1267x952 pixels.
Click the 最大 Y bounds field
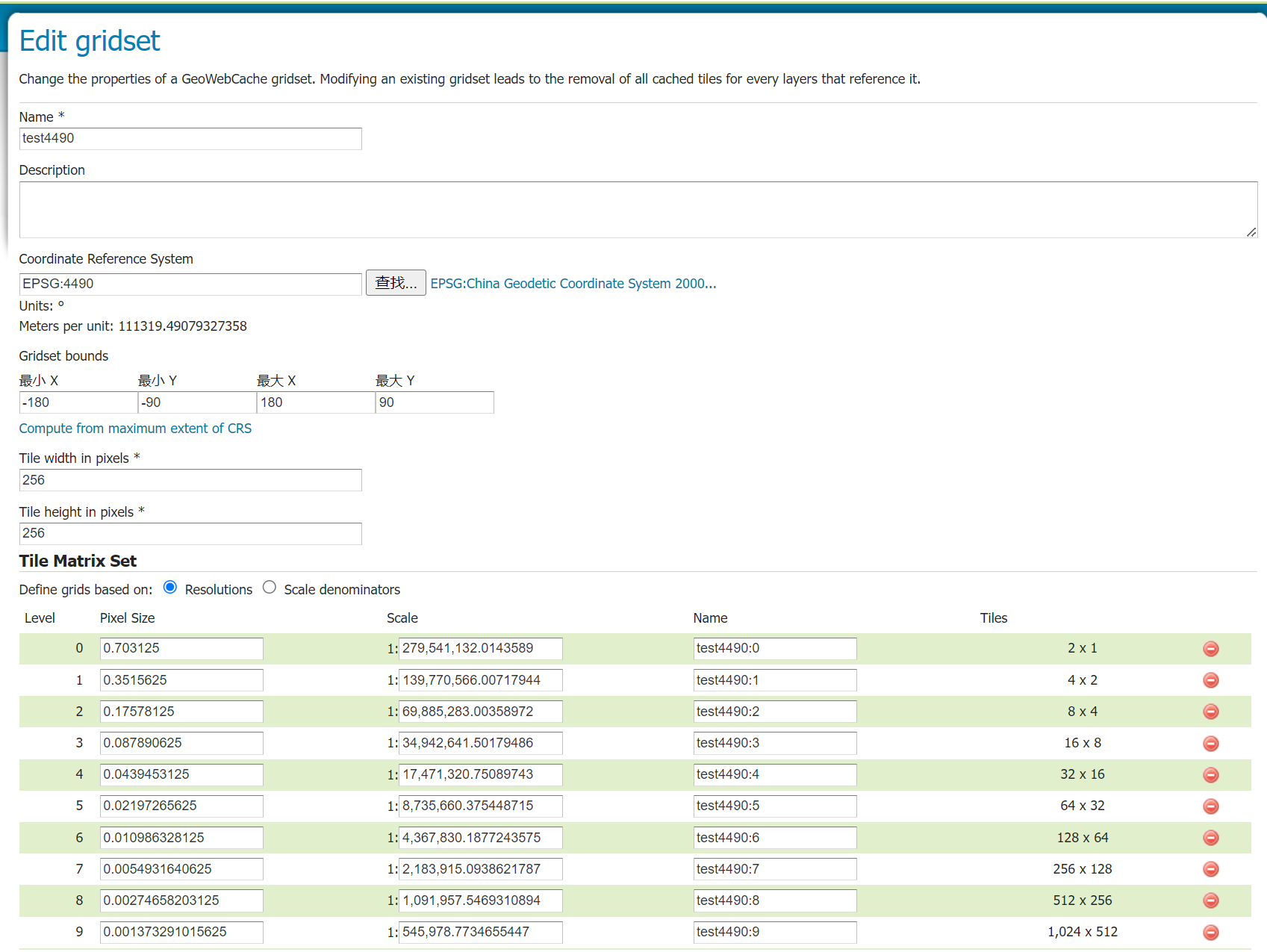[435, 402]
